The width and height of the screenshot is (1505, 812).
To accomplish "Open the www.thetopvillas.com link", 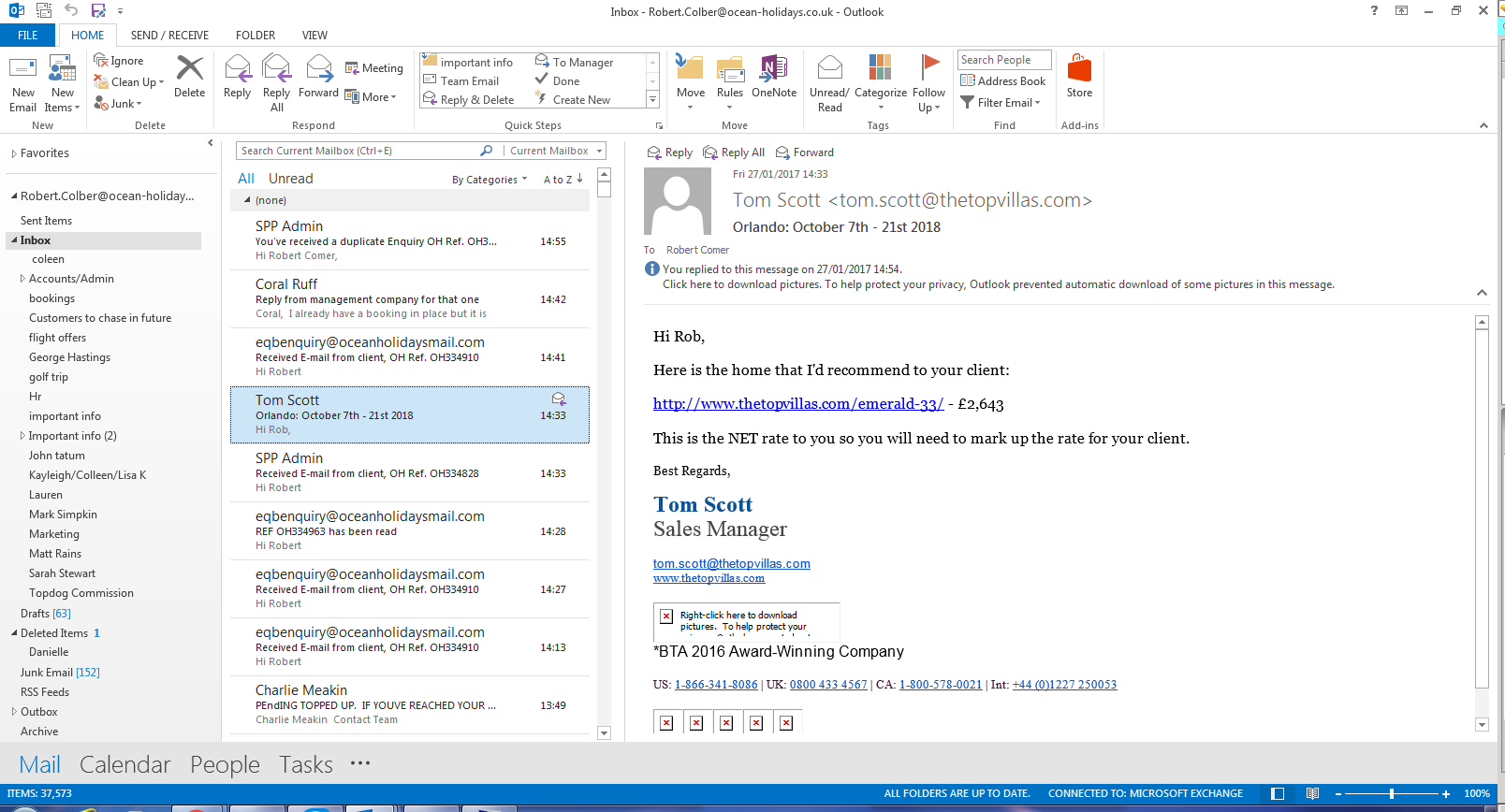I will pyautogui.click(x=709, y=578).
